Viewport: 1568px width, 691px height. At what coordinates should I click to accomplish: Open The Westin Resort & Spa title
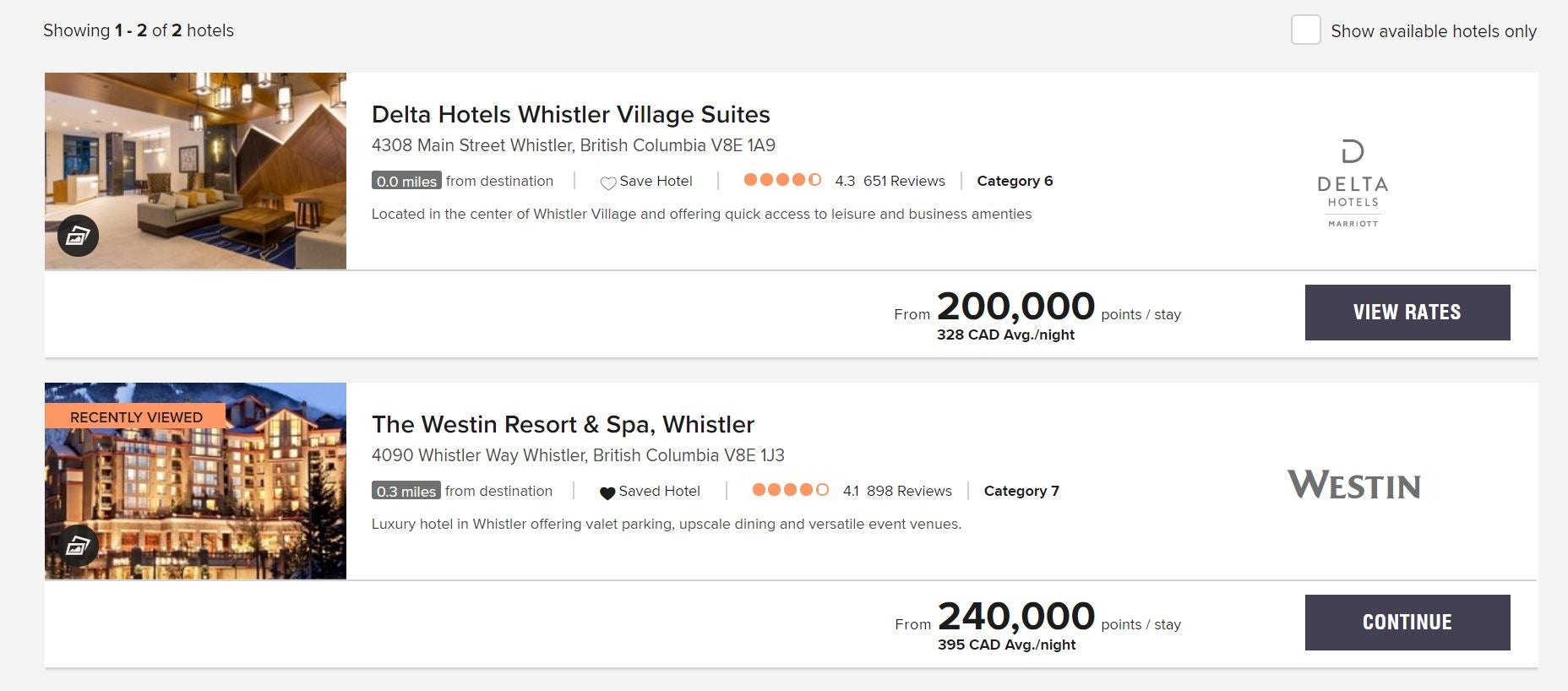[563, 424]
